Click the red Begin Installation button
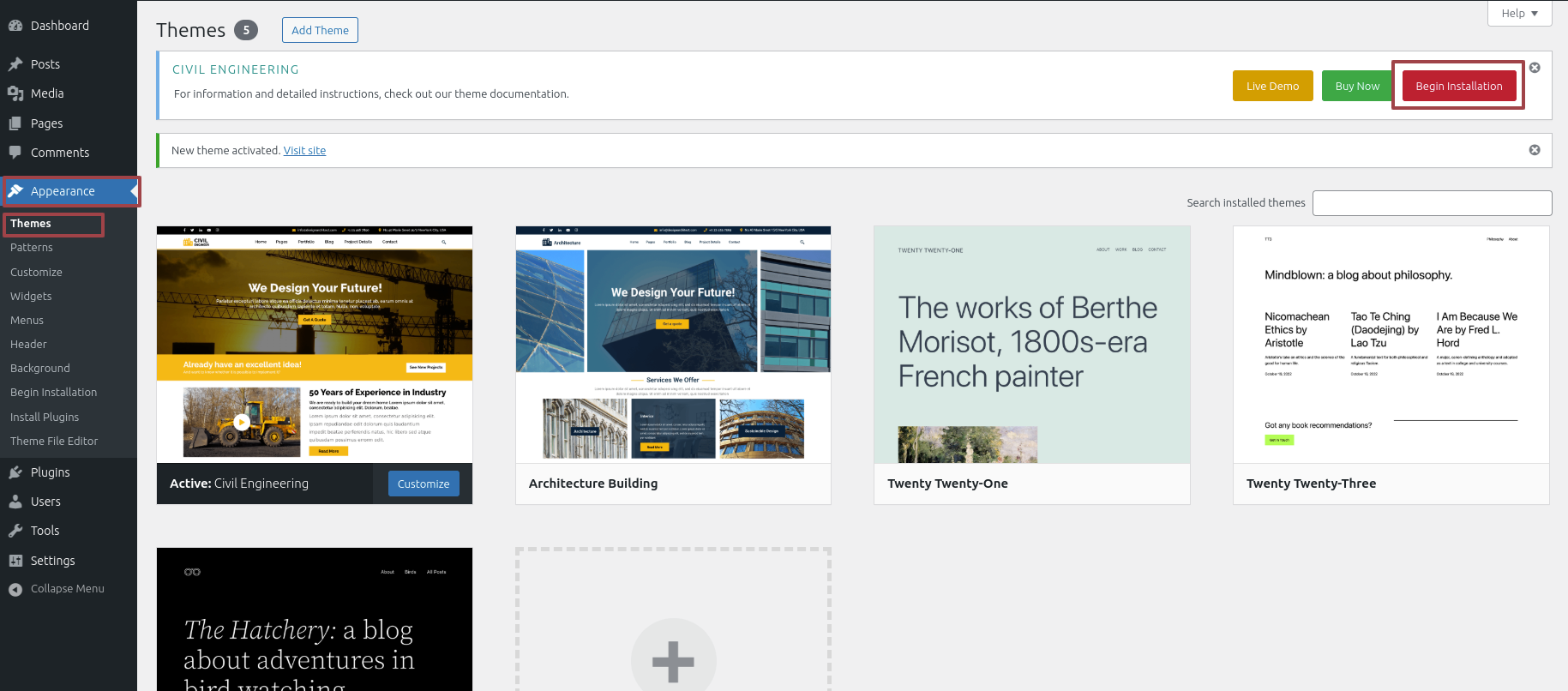 pos(1459,86)
